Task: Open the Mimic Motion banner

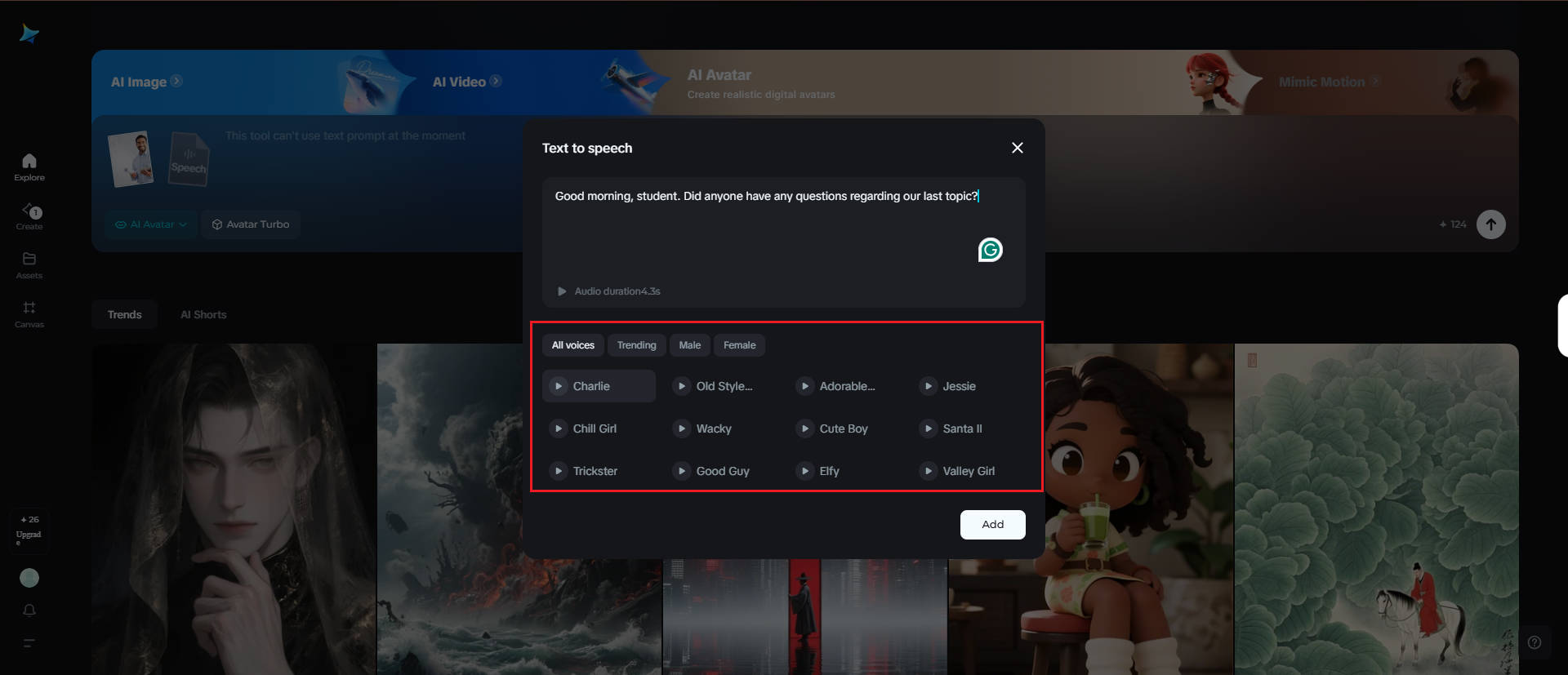Action: pyautogui.click(x=1330, y=82)
